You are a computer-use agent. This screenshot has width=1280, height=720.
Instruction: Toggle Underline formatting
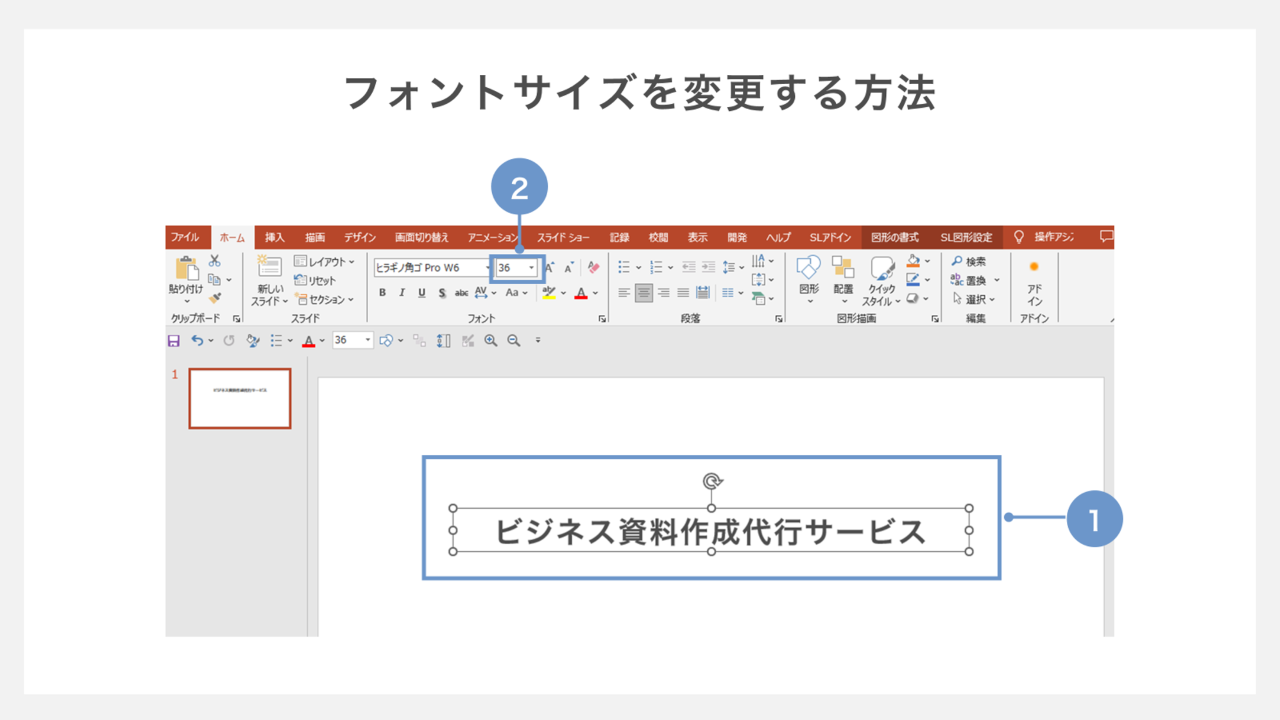click(x=422, y=293)
